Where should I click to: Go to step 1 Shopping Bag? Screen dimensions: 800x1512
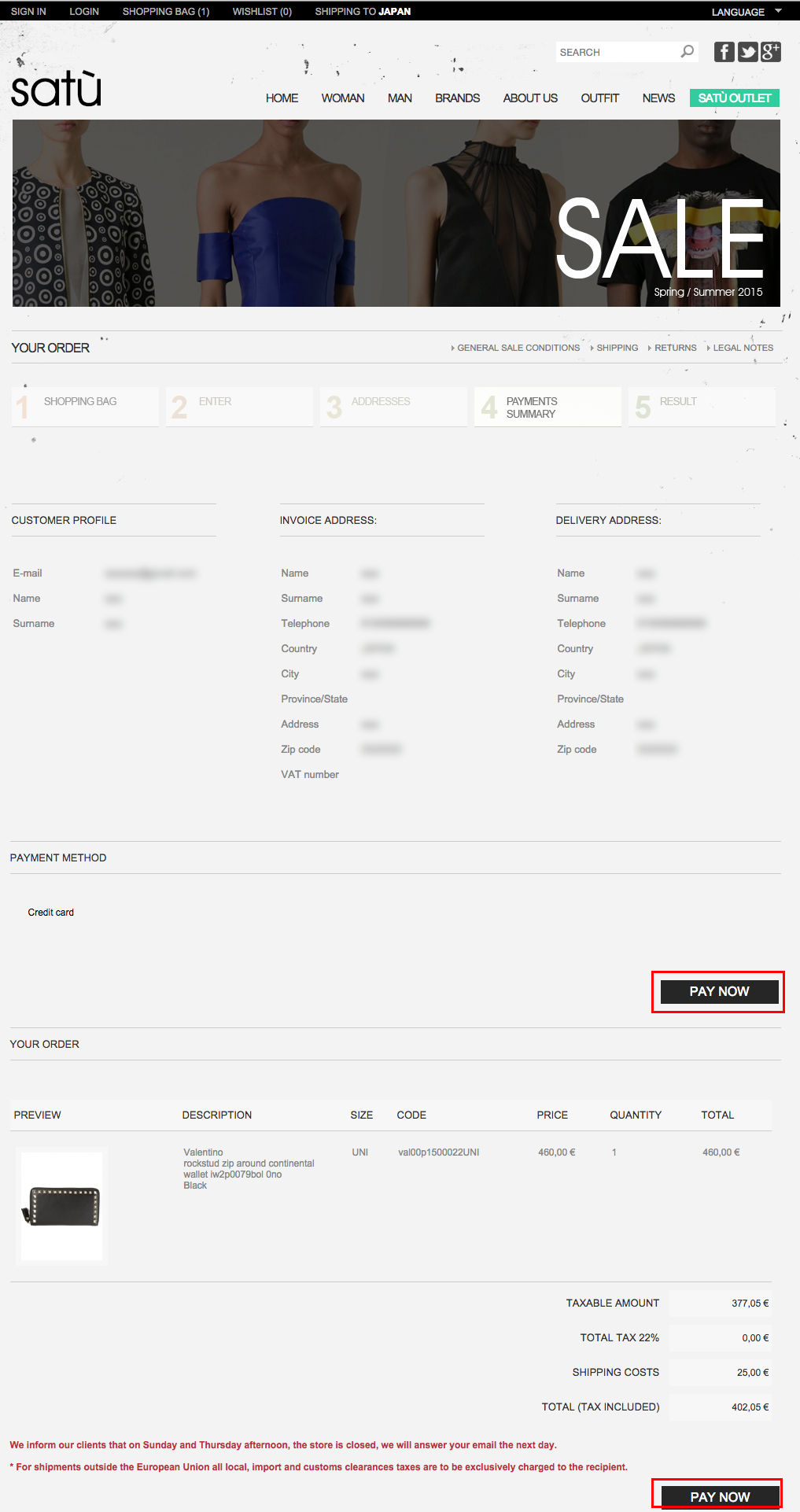point(85,407)
